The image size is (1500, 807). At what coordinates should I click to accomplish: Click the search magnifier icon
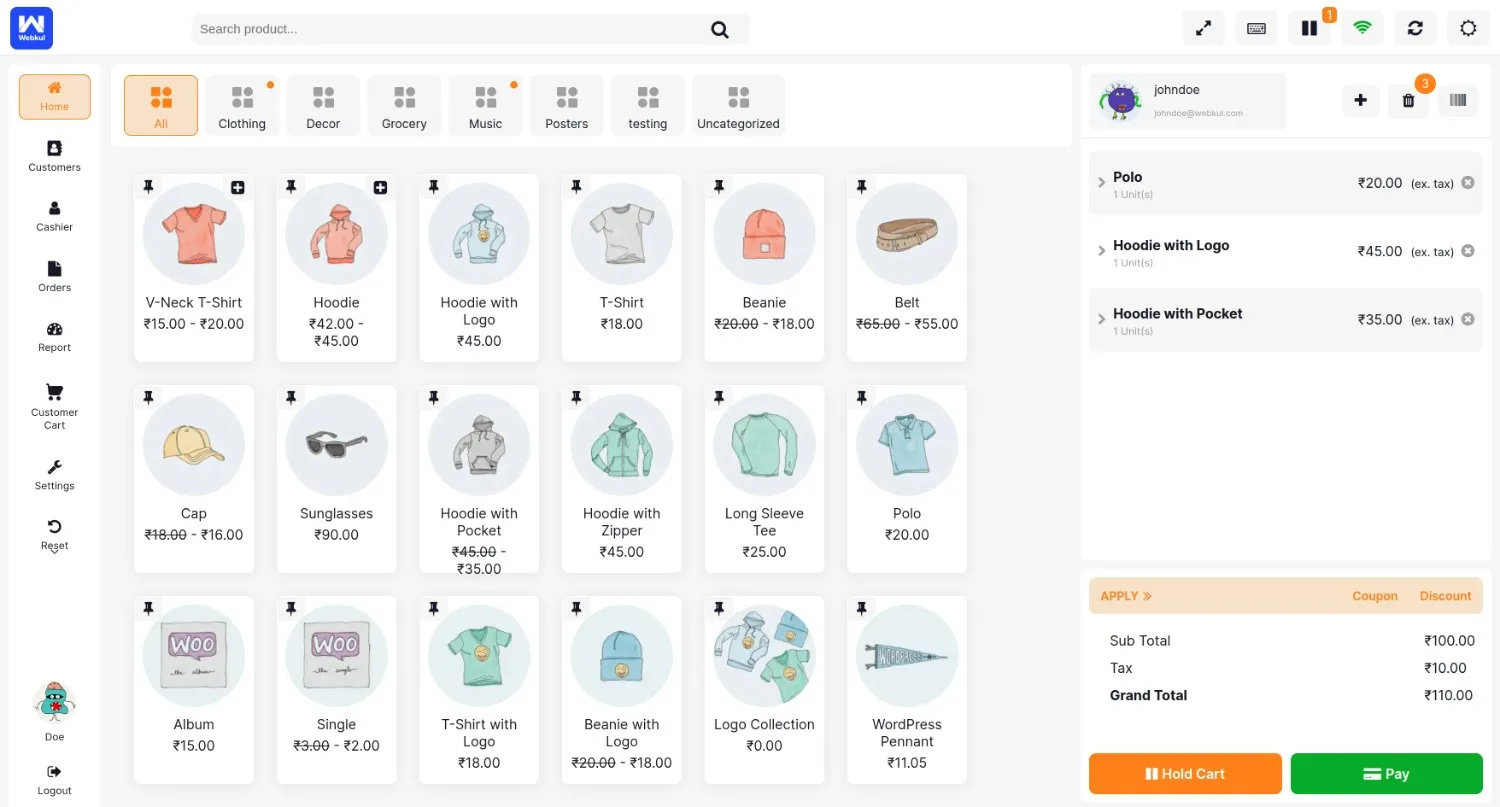pos(720,29)
